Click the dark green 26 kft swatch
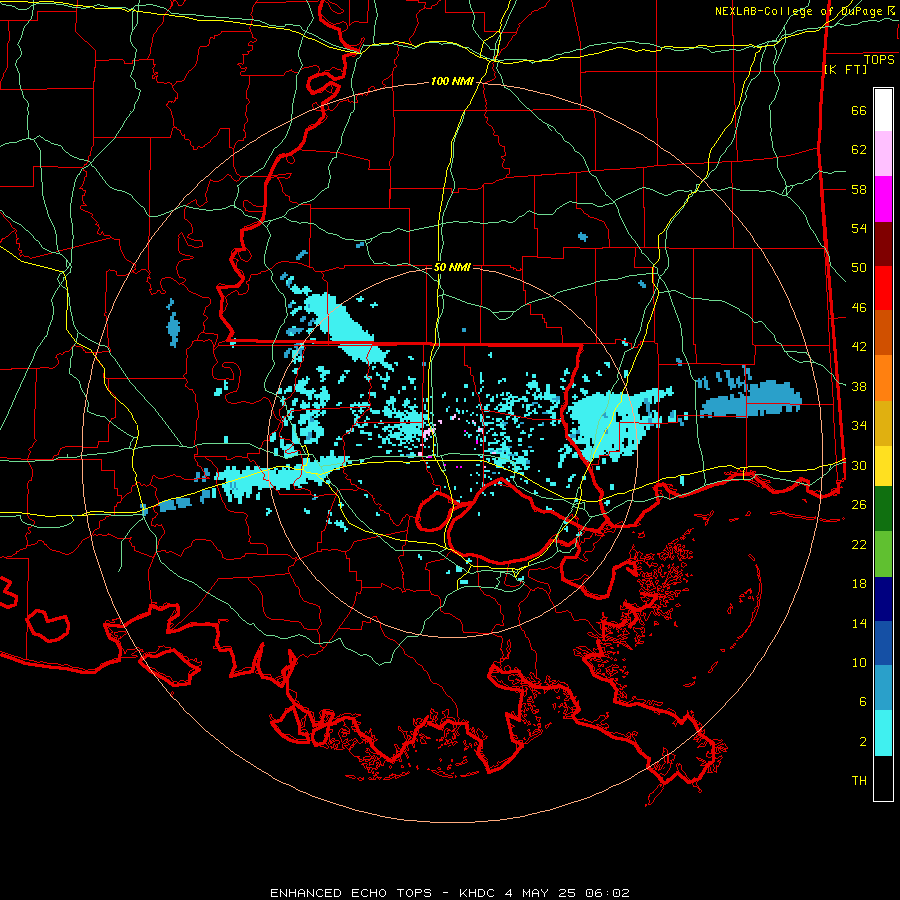Screen dimensions: 900x900 click(883, 509)
